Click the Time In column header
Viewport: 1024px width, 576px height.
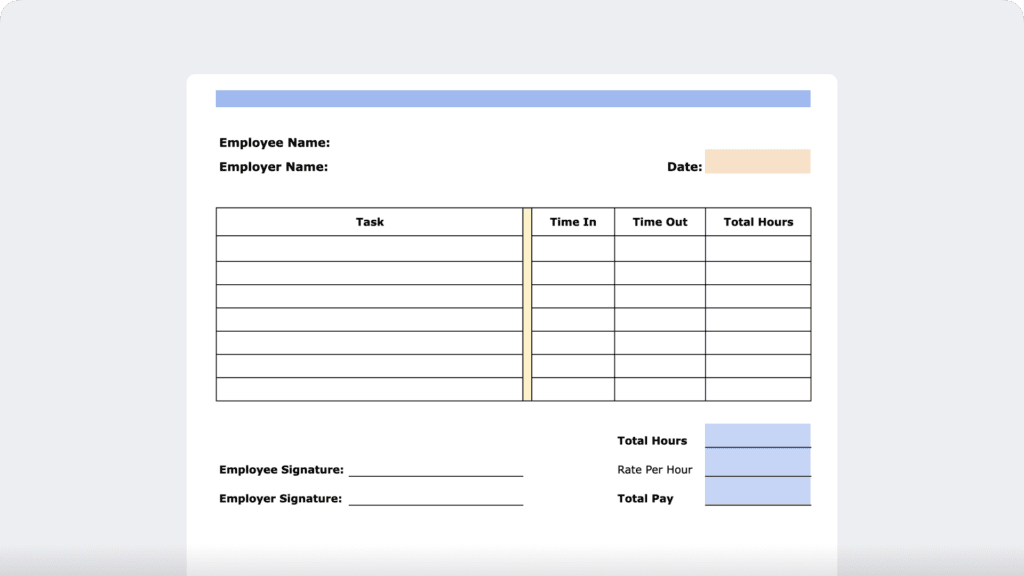click(573, 221)
